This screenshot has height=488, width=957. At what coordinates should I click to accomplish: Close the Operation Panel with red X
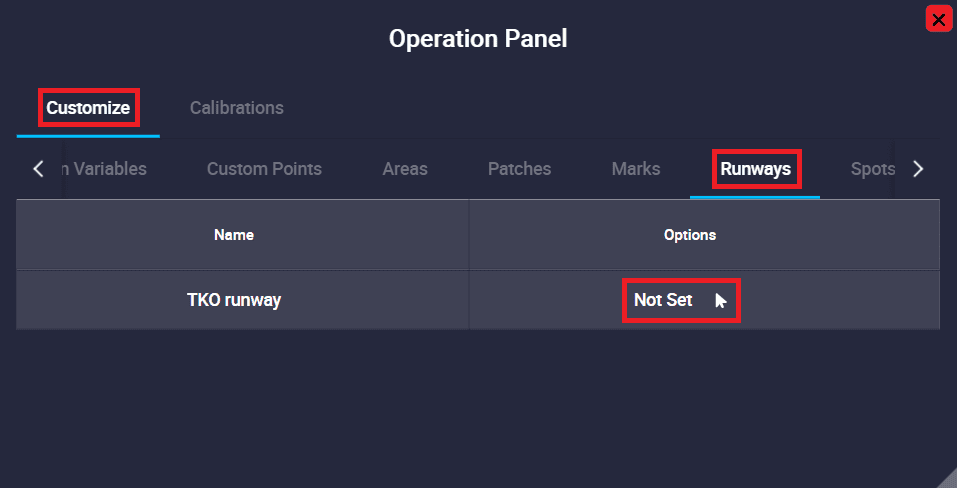click(x=939, y=20)
